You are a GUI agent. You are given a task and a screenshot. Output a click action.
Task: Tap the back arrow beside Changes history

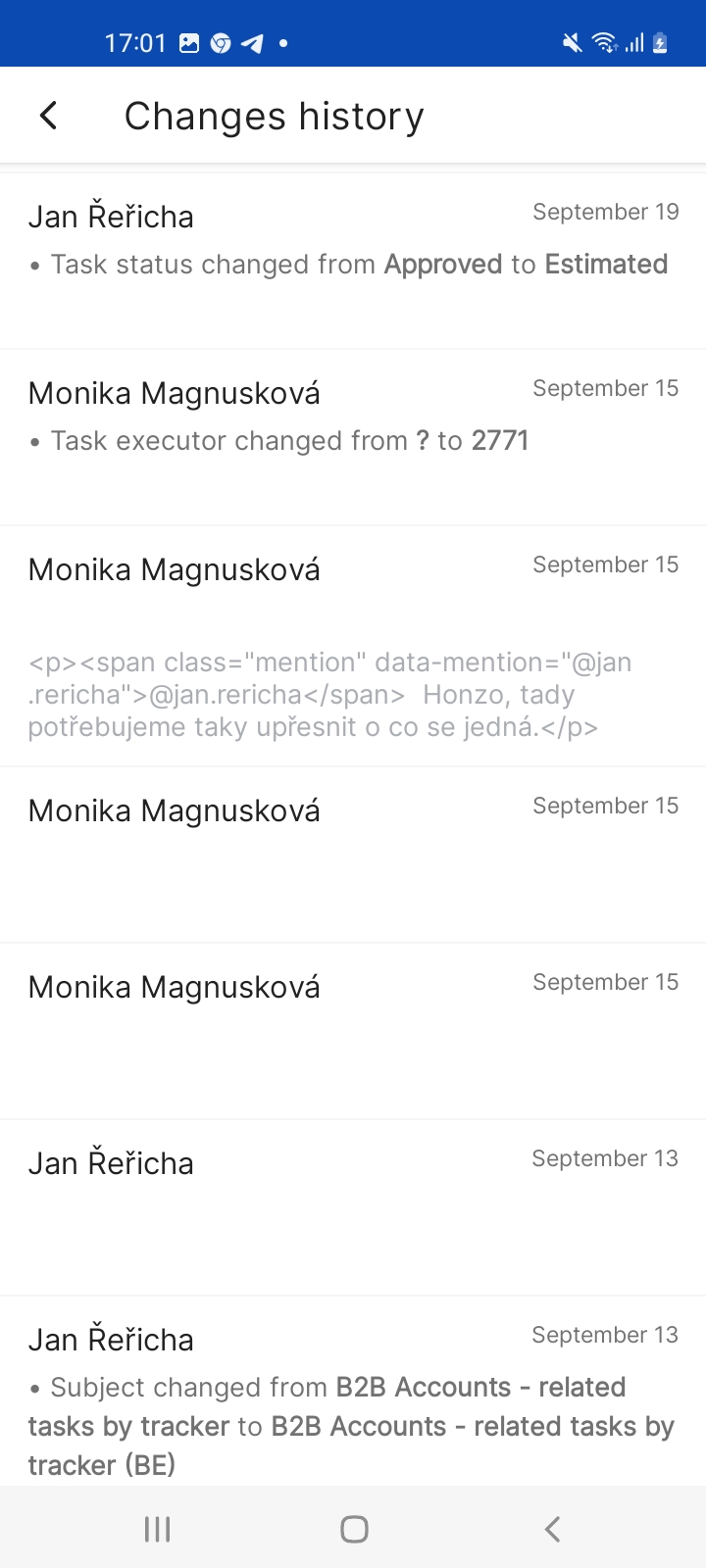pos(48,116)
